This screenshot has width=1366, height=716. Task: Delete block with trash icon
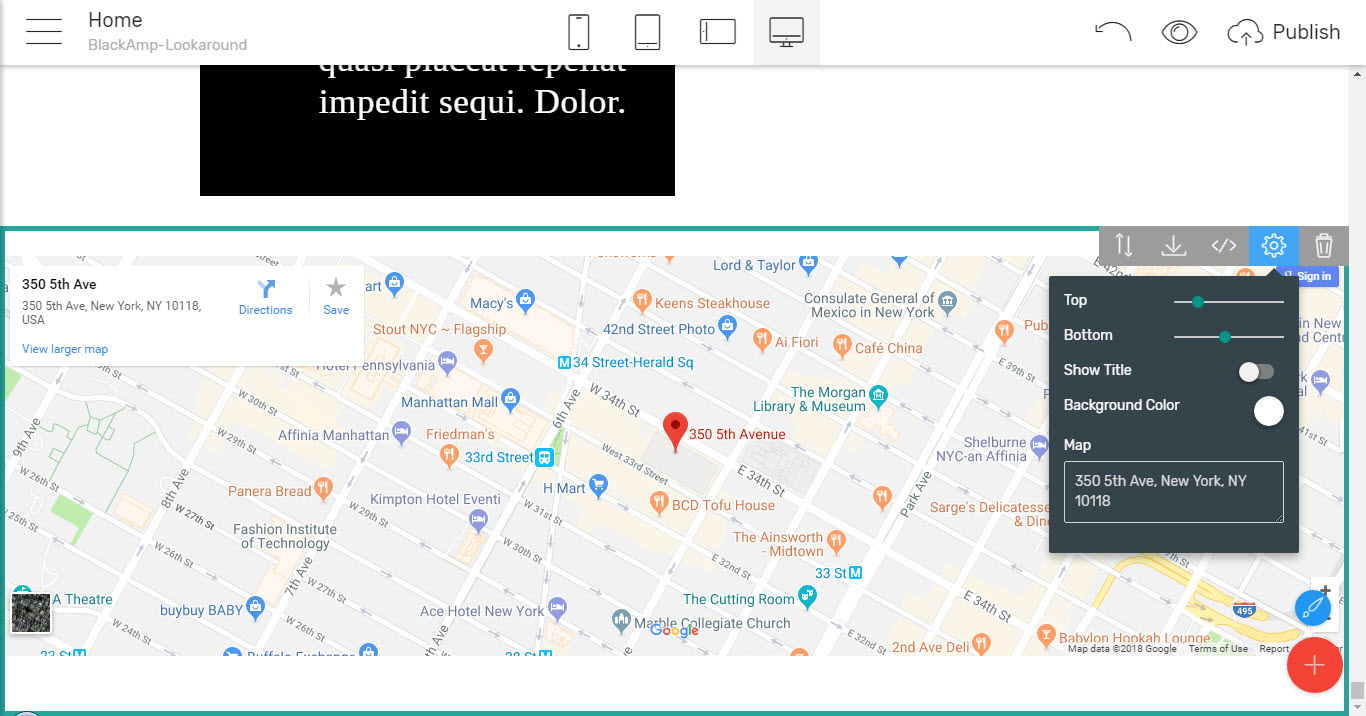pos(1324,246)
